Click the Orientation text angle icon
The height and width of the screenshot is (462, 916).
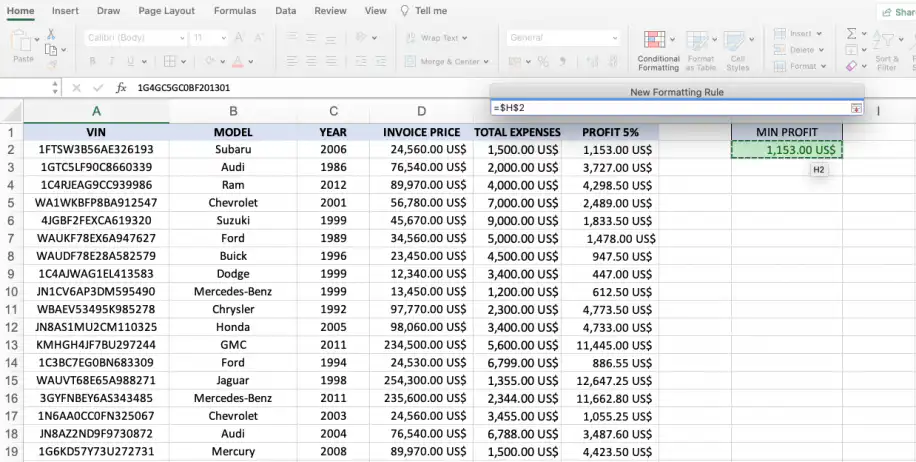point(361,37)
